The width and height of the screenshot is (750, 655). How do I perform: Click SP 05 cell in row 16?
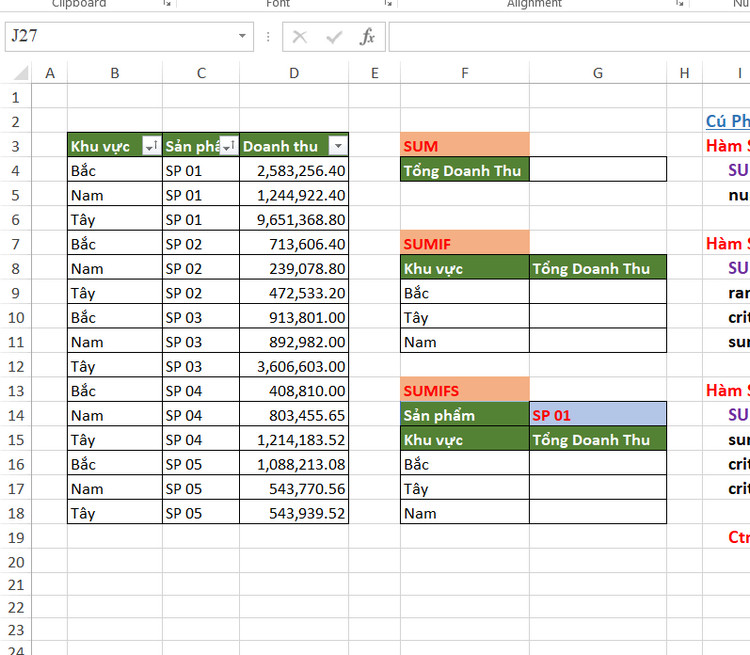(201, 464)
